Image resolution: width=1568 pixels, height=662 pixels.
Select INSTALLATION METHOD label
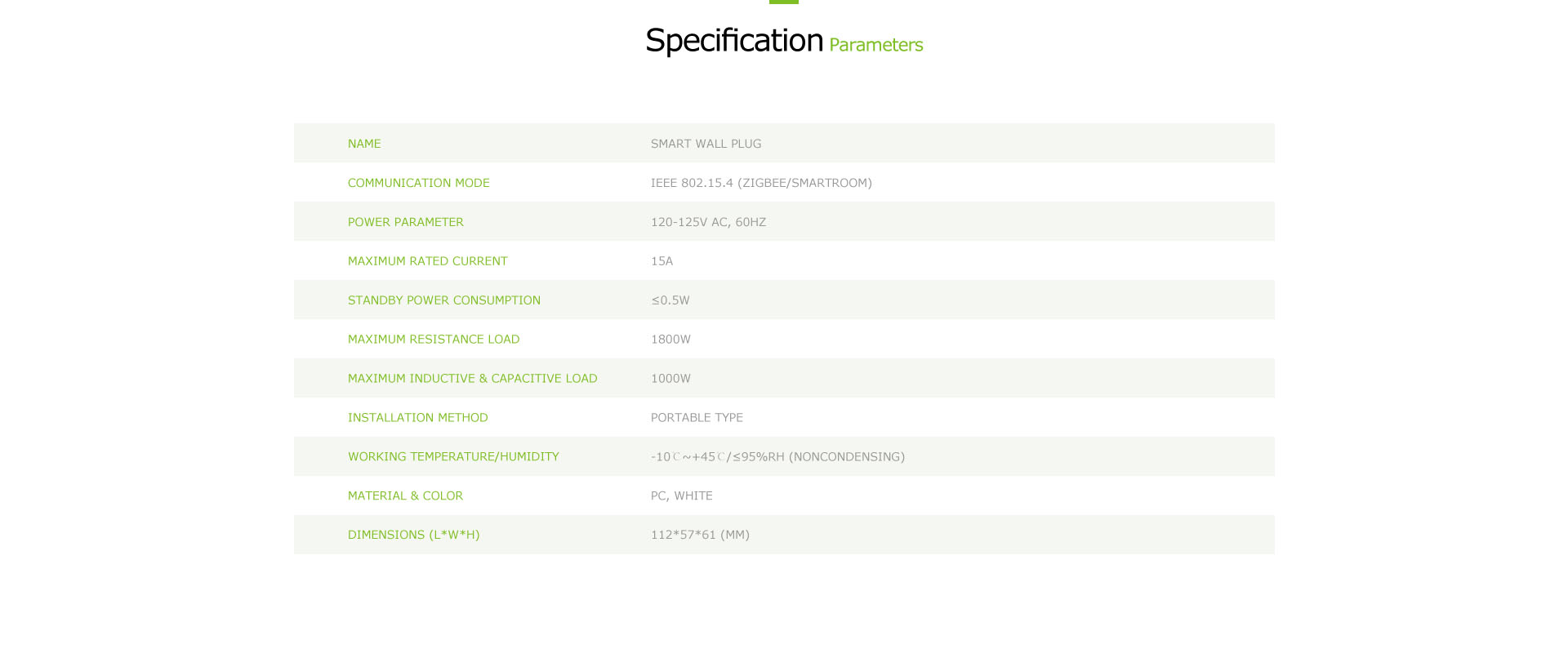click(x=418, y=418)
